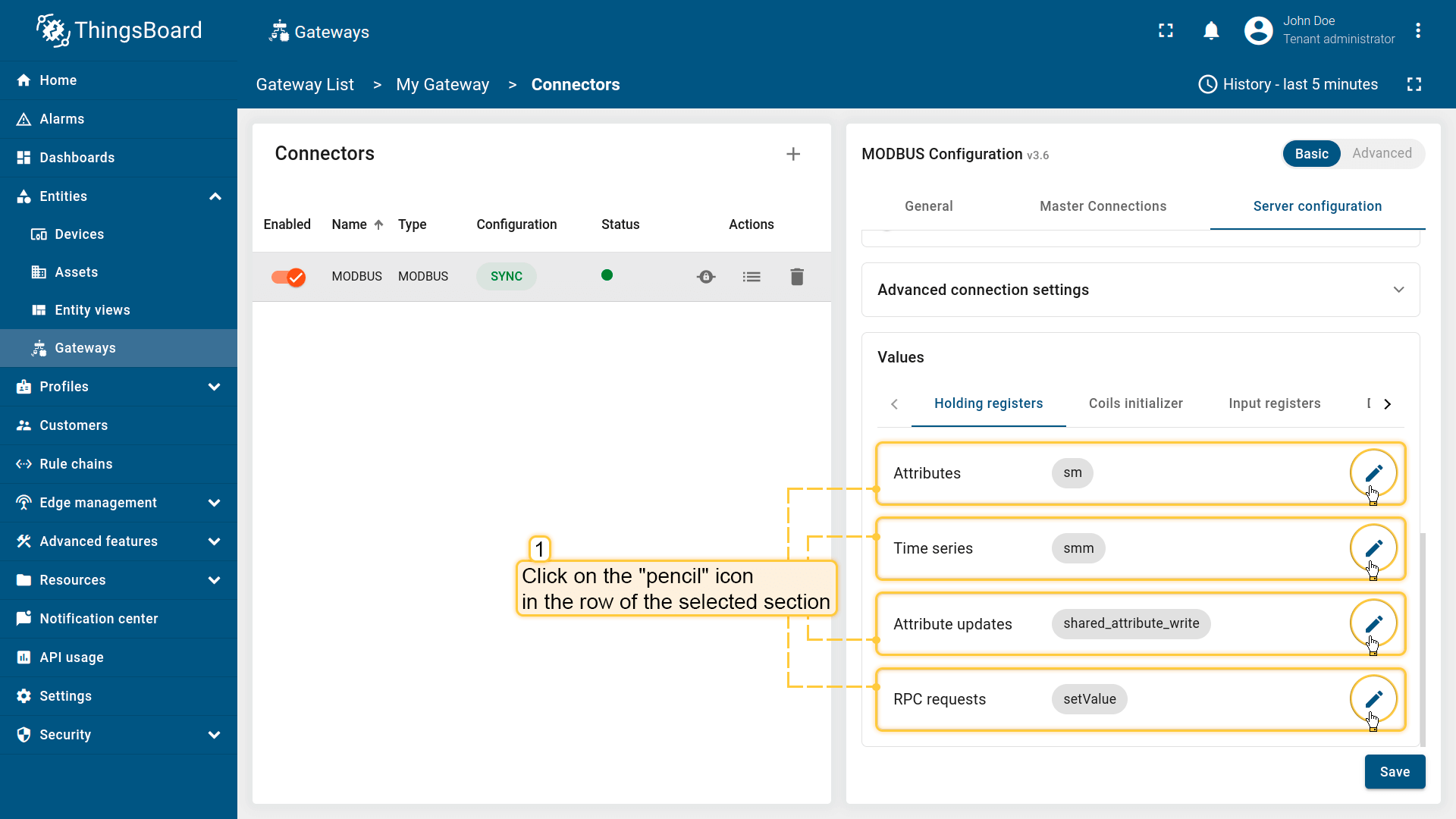Click the RPC debug icon for MODBUS

(x=706, y=277)
